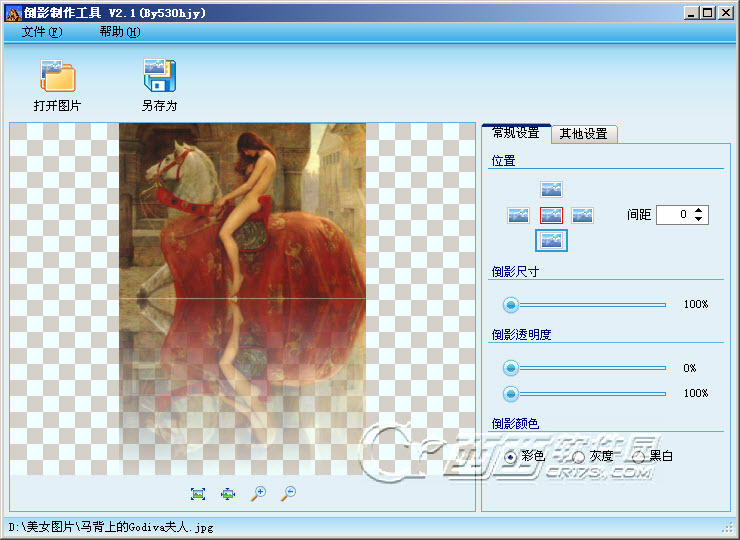Increase 间距 value with up arrow
This screenshot has height=540, width=740.
tap(698, 211)
